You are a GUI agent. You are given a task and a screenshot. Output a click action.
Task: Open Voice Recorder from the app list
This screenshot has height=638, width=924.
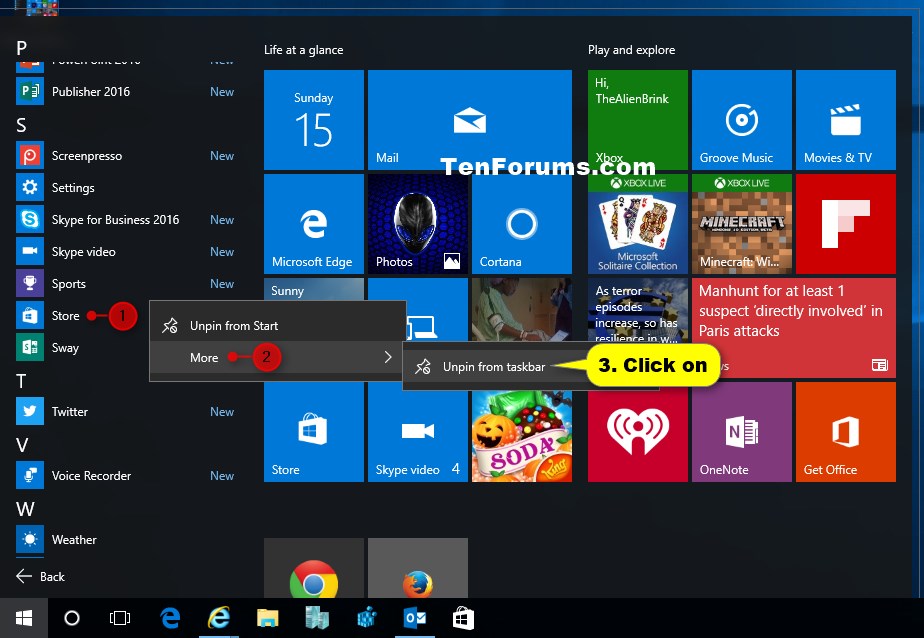pyautogui.click(x=89, y=475)
